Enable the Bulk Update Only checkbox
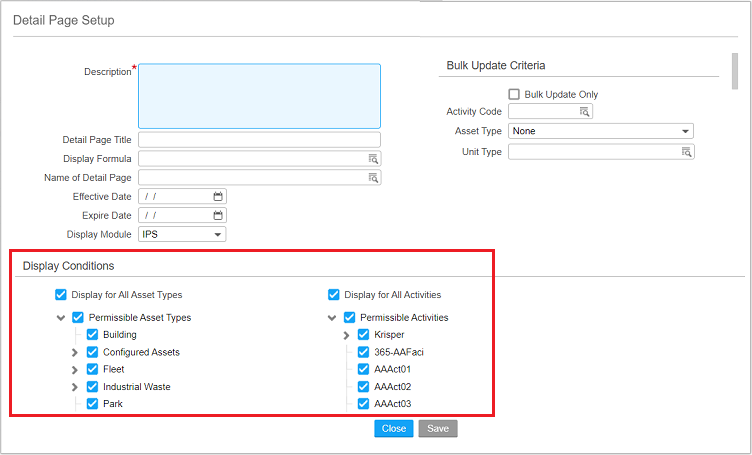 pyautogui.click(x=515, y=95)
